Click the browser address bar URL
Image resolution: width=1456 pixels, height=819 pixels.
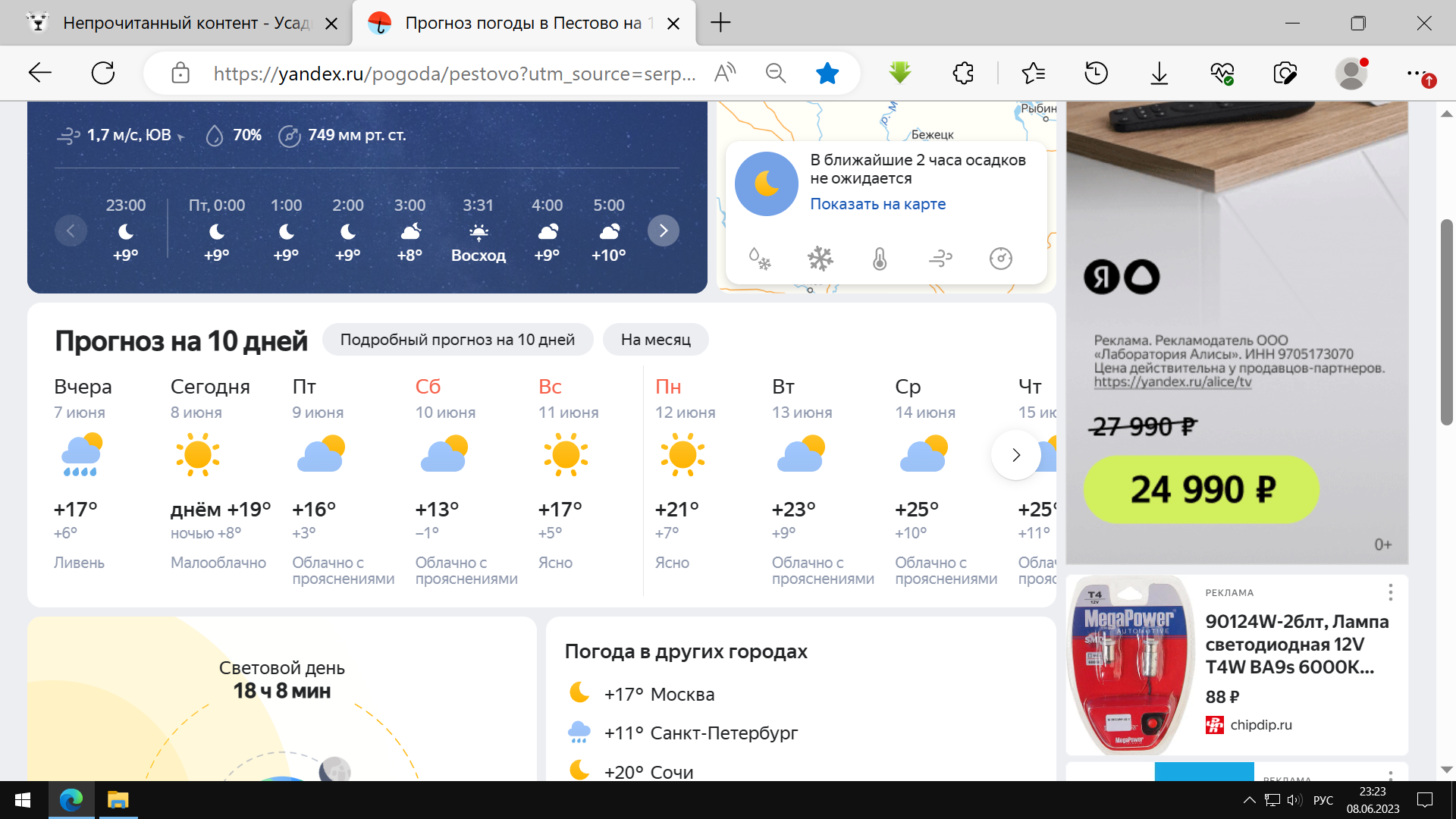click(454, 74)
